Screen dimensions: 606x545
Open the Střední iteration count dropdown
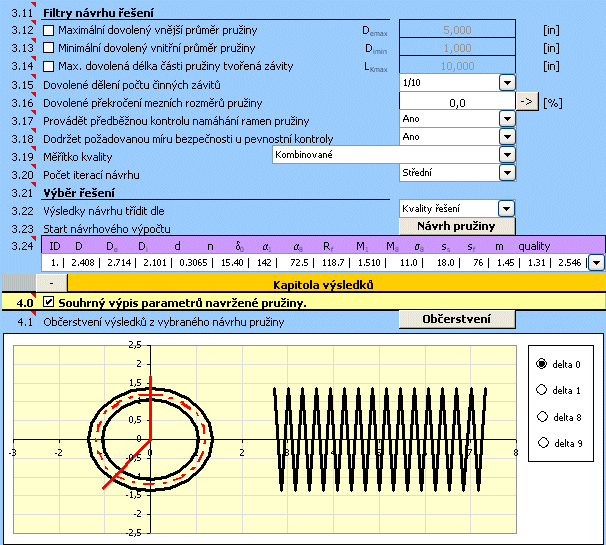tap(506, 172)
